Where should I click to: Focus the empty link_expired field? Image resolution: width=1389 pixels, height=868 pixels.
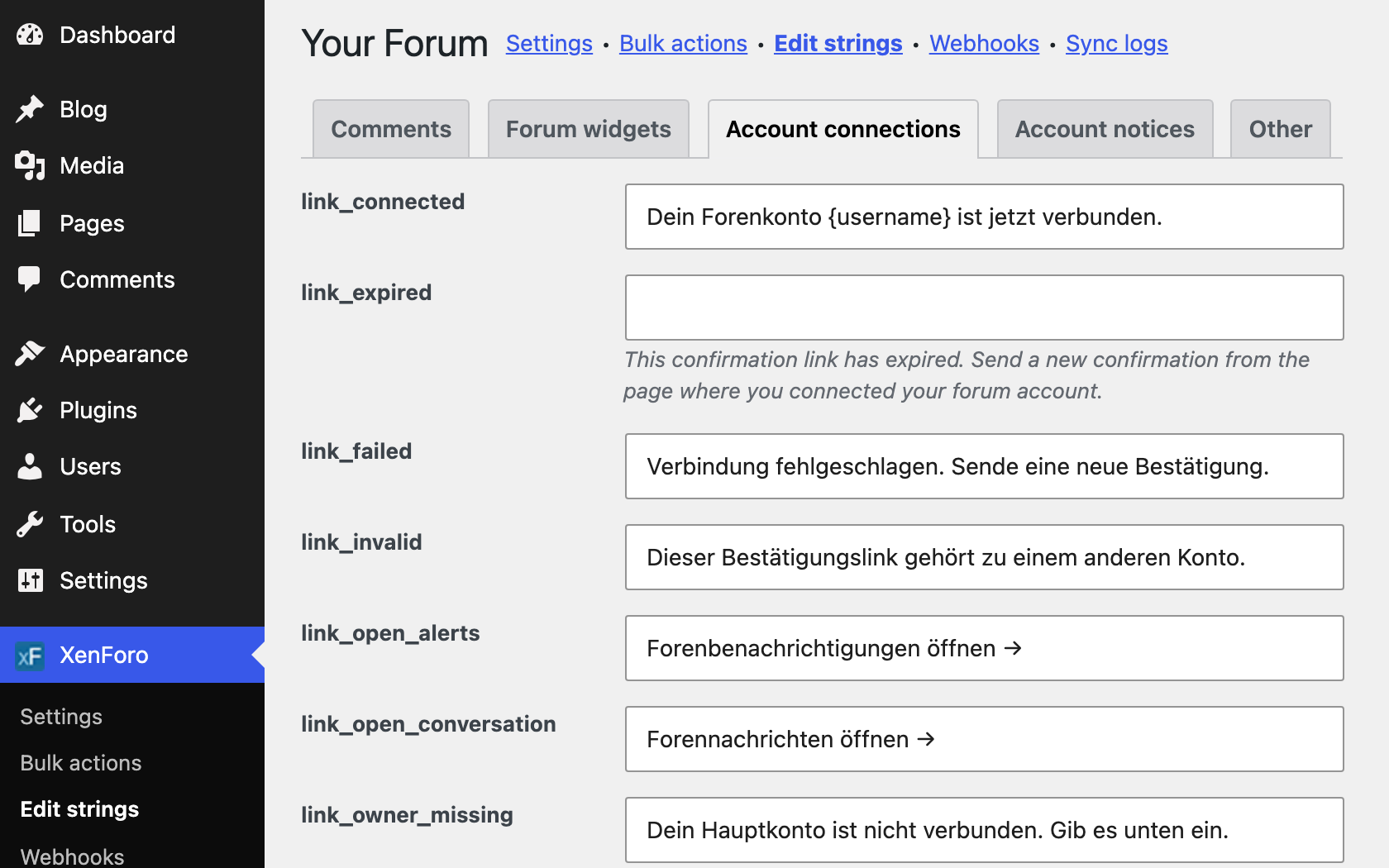985,308
